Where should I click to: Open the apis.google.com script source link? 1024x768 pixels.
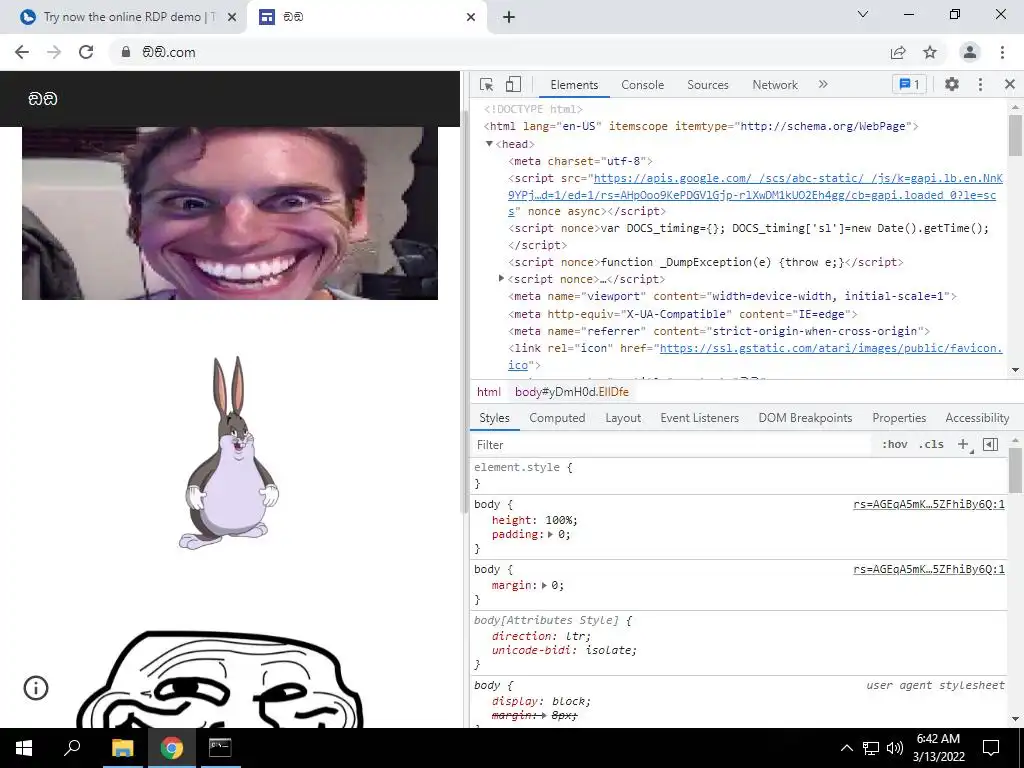[756, 195]
